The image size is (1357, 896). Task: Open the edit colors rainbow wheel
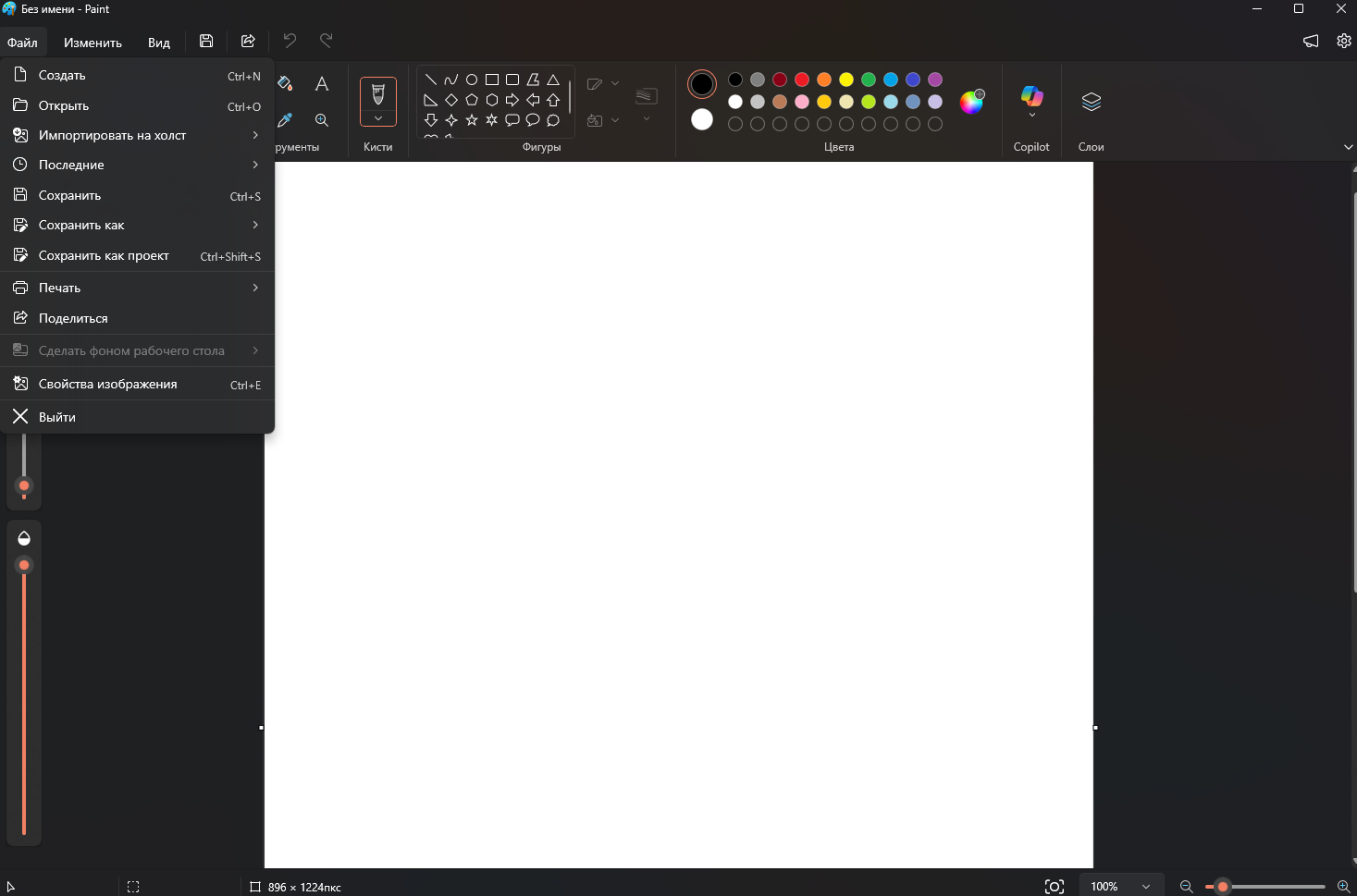(x=971, y=102)
